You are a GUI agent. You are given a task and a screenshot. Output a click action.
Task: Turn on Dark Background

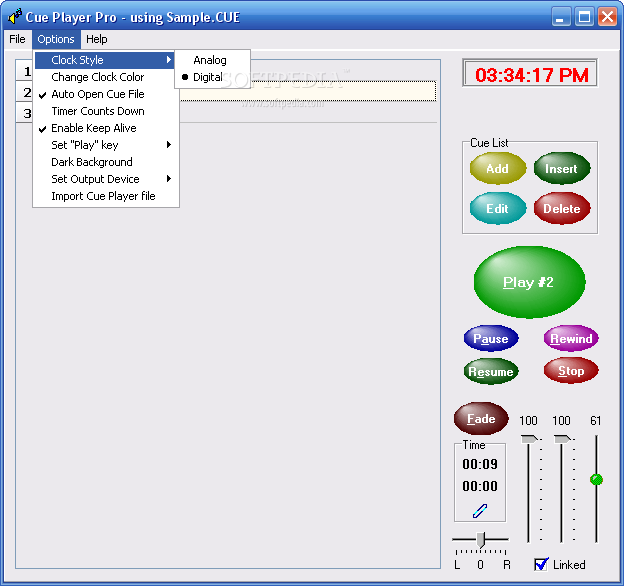tap(105, 162)
